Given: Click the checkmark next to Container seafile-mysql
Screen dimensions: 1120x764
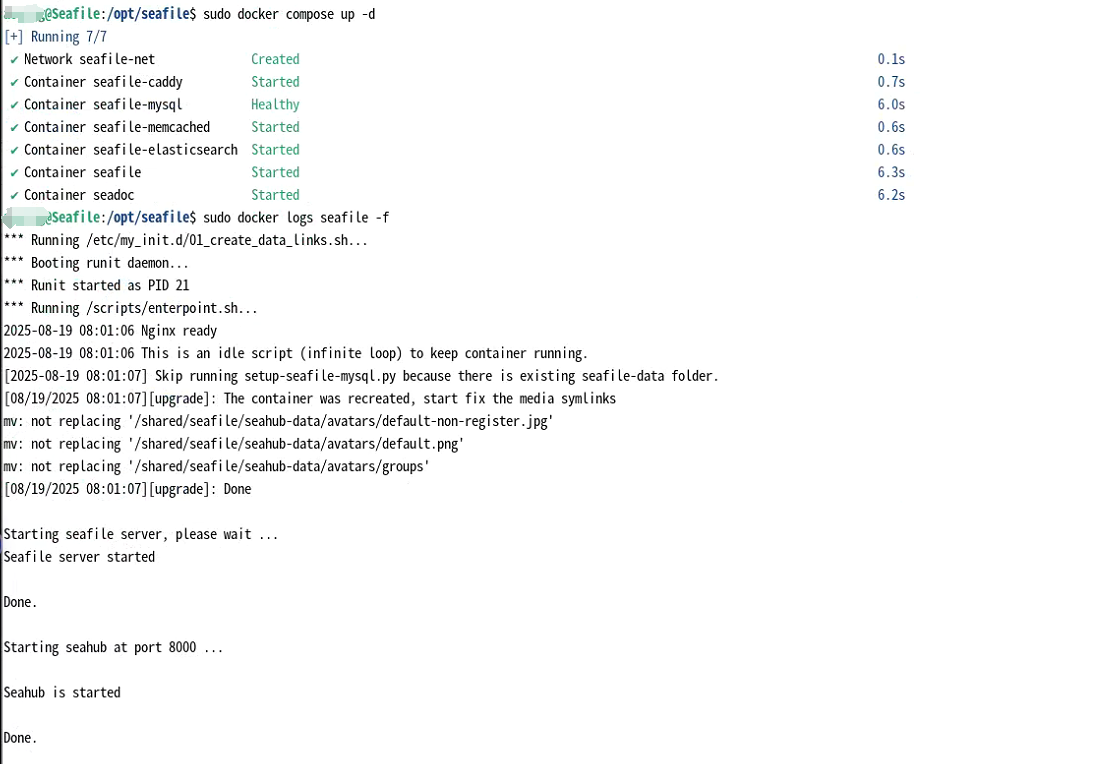Looking at the screenshot, I should pyautogui.click(x=14, y=106).
